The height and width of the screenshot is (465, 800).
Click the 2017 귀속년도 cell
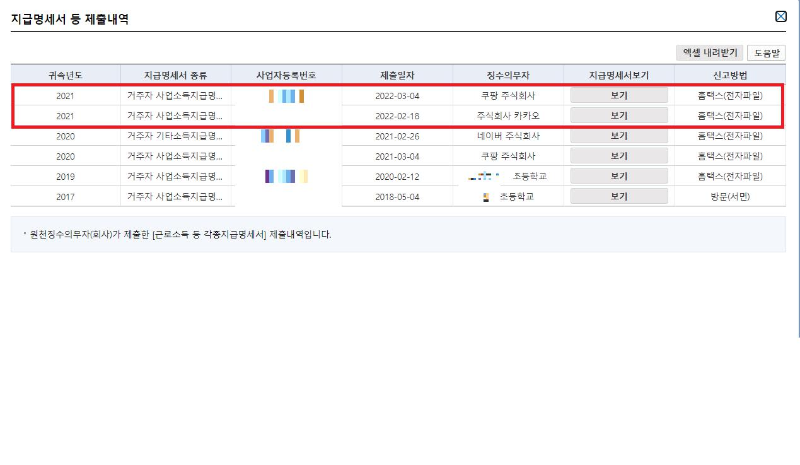[x=65, y=197]
